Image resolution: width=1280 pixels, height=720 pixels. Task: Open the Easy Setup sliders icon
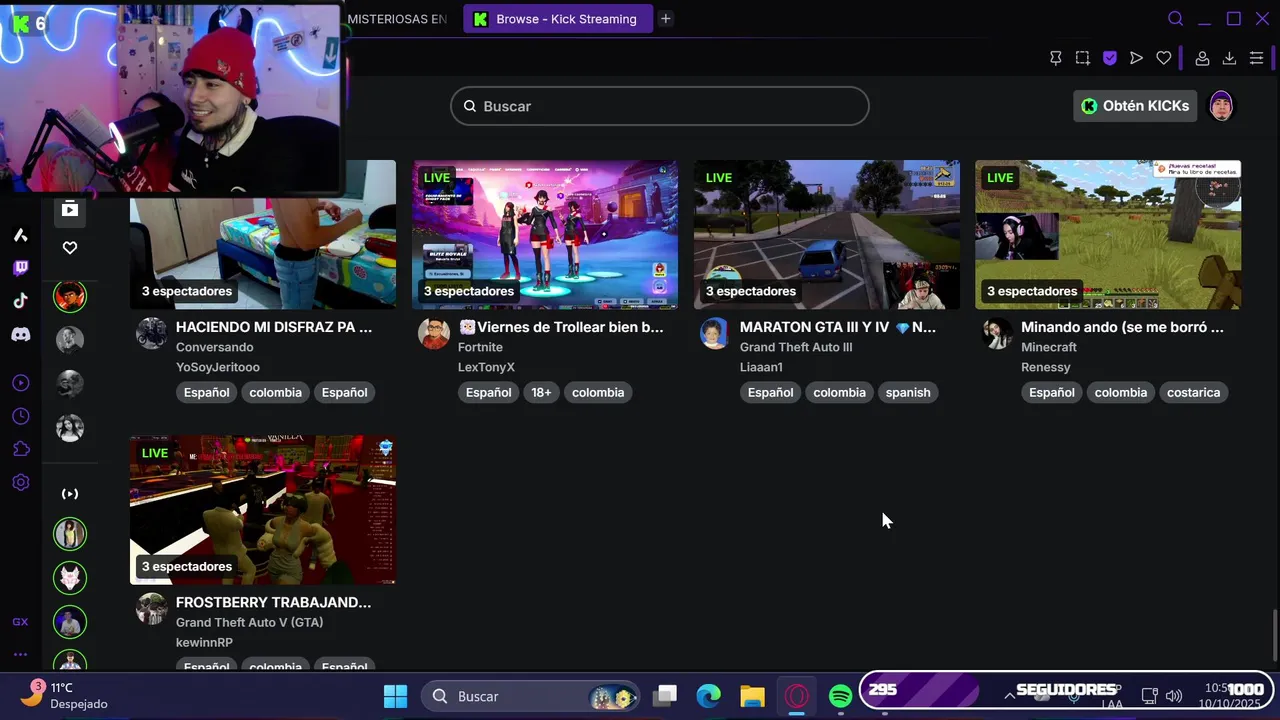(1256, 58)
